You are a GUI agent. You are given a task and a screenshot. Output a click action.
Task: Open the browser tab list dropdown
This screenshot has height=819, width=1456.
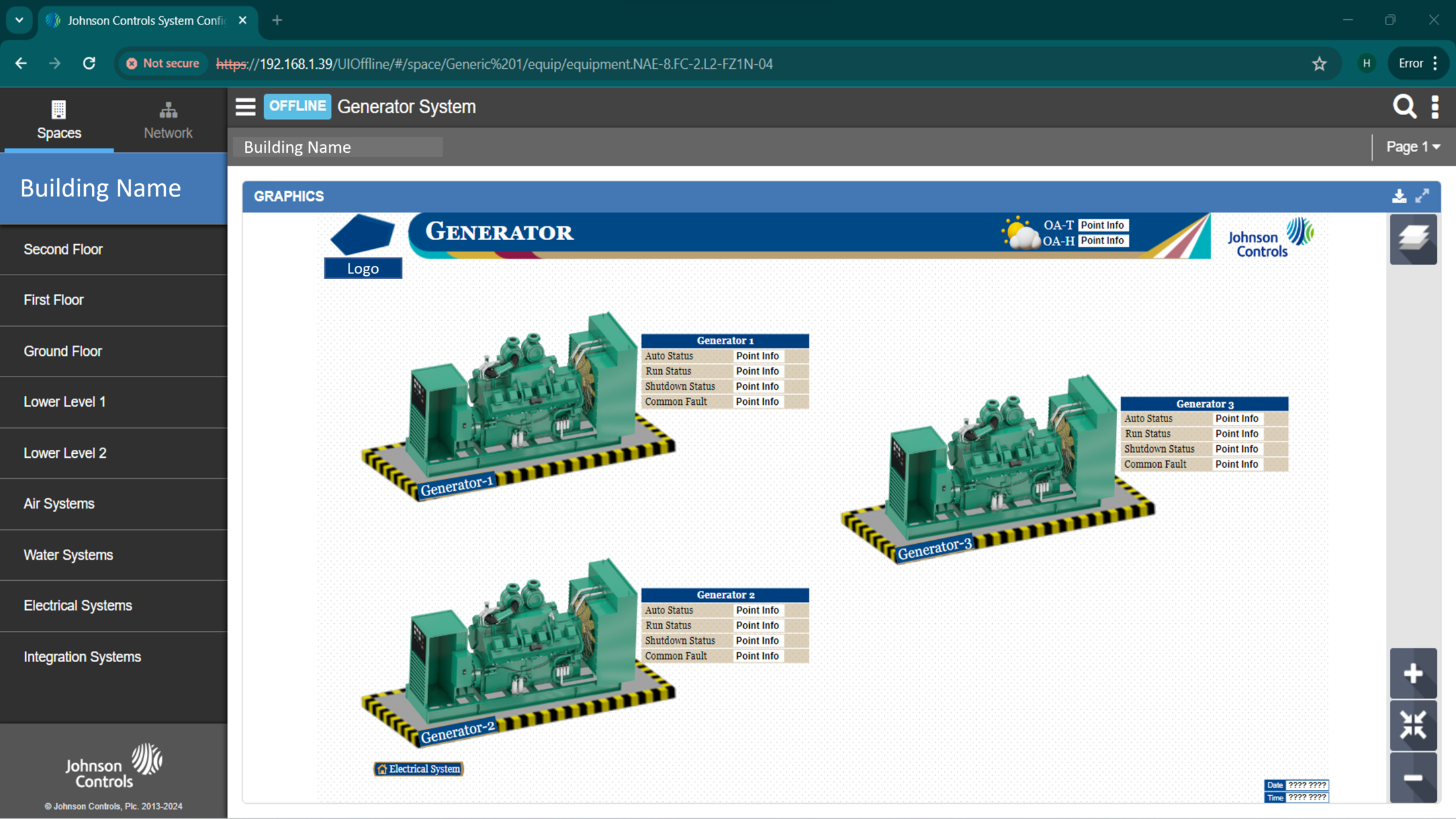pos(19,20)
